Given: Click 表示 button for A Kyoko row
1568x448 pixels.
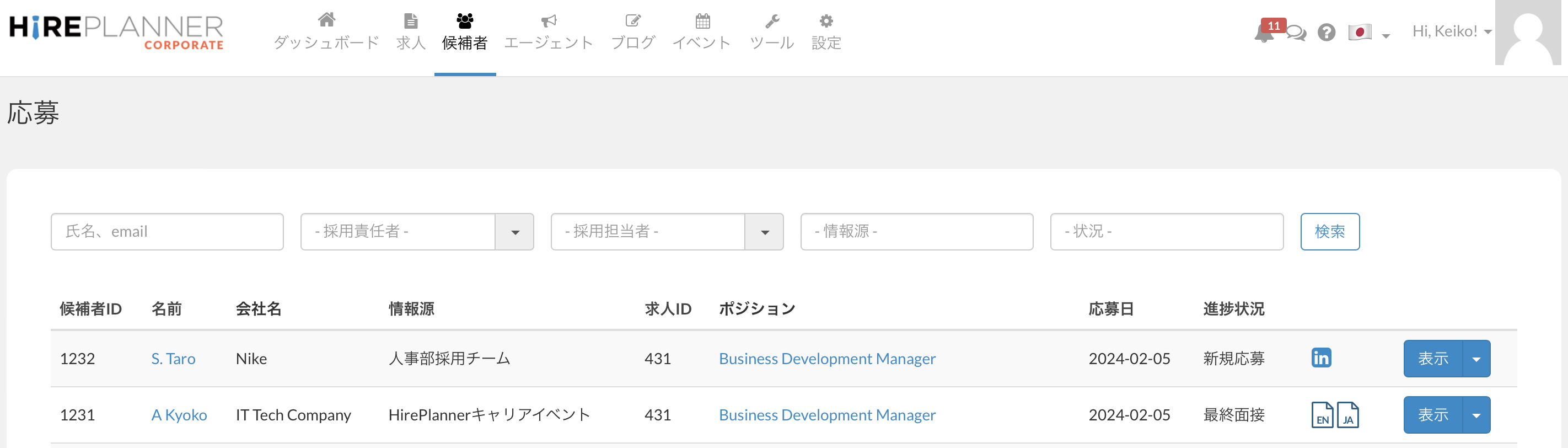Looking at the screenshot, I should (1433, 415).
